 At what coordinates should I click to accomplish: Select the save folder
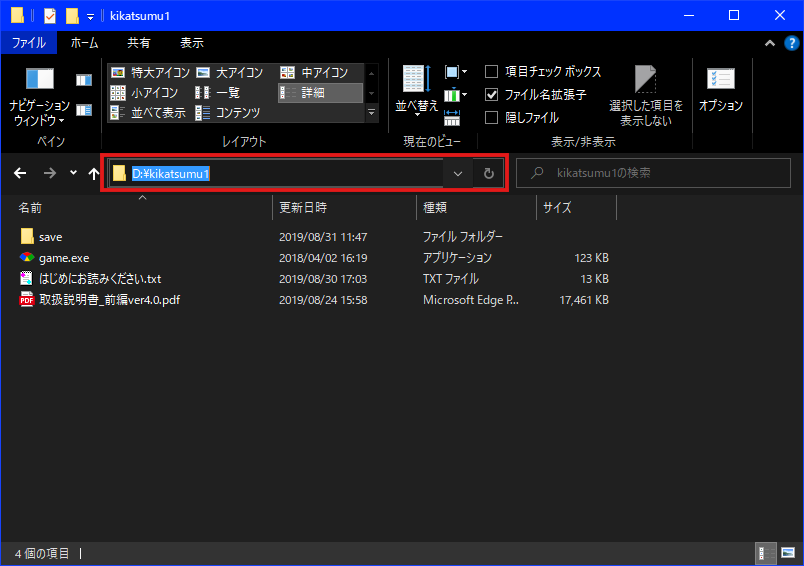pyautogui.click(x=50, y=237)
